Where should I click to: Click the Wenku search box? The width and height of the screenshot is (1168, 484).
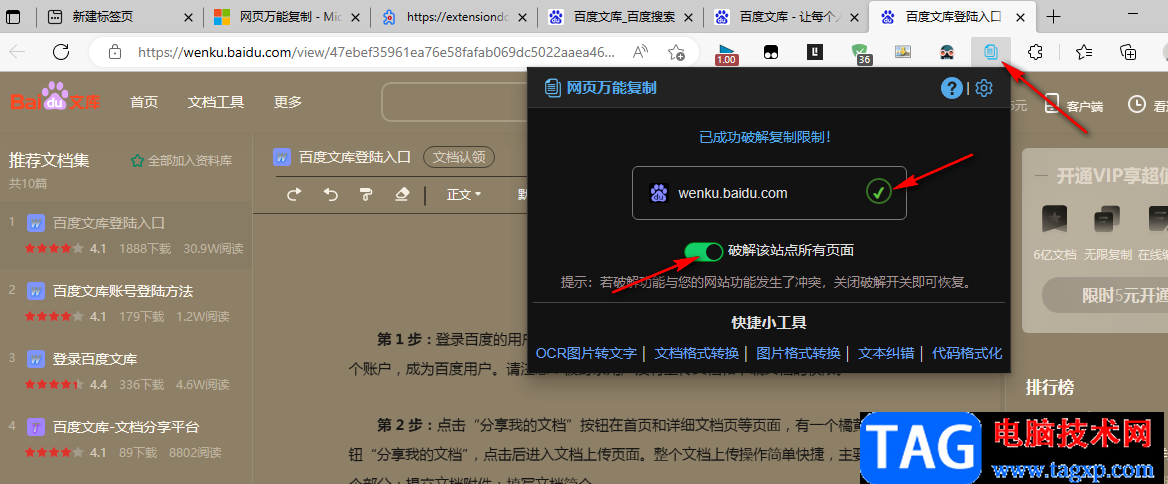click(454, 102)
